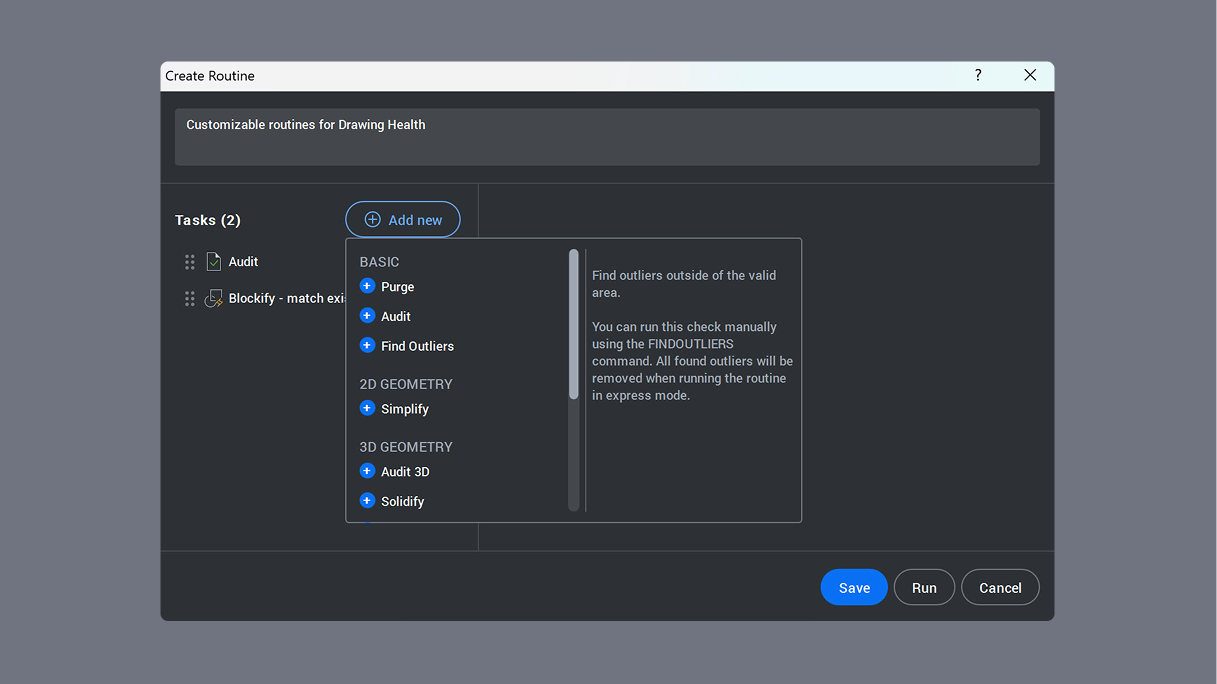The height and width of the screenshot is (684, 1217).
Task: Choose Audit 3D under 3D Geometry
Action: coord(405,472)
